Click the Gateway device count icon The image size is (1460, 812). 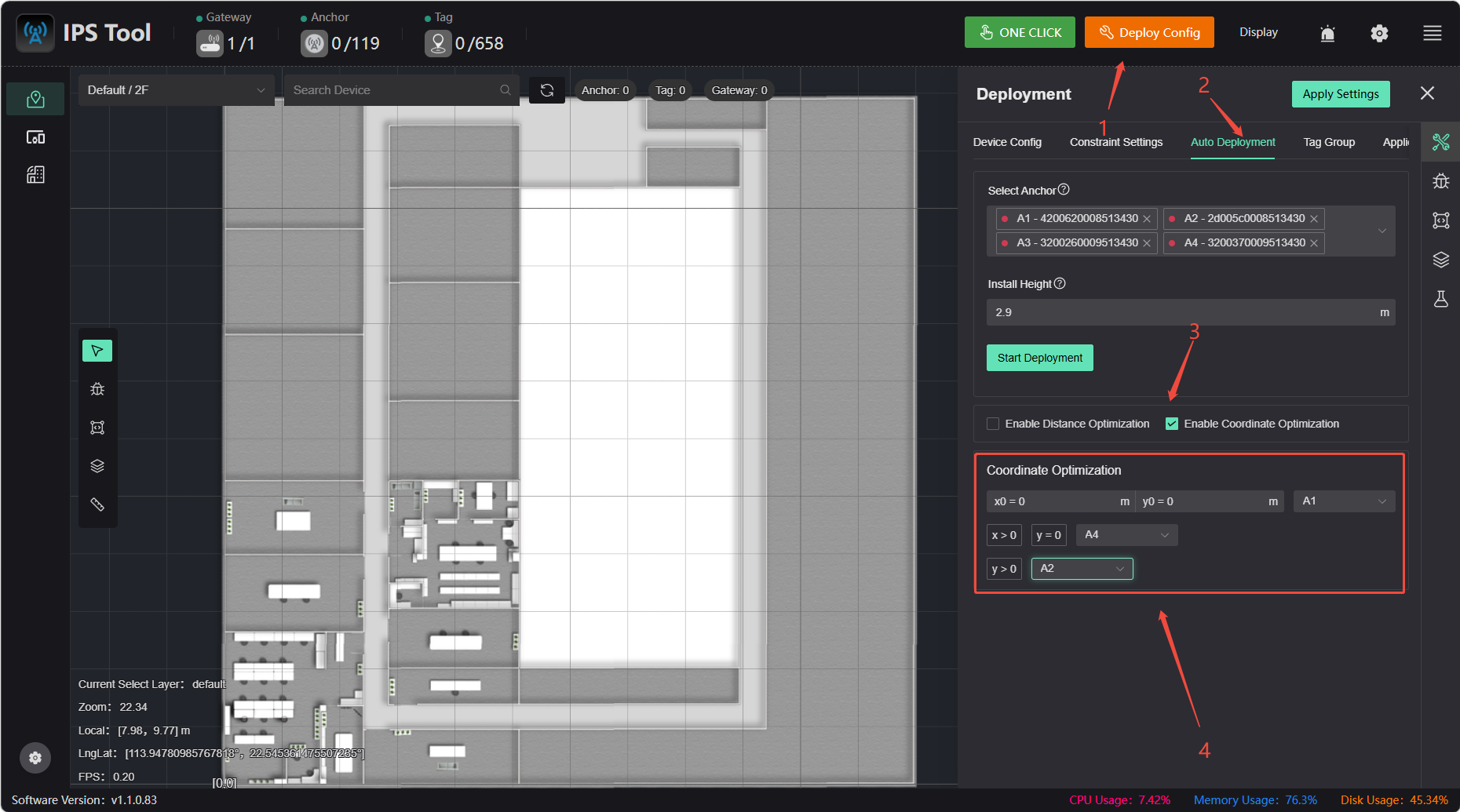coord(210,43)
